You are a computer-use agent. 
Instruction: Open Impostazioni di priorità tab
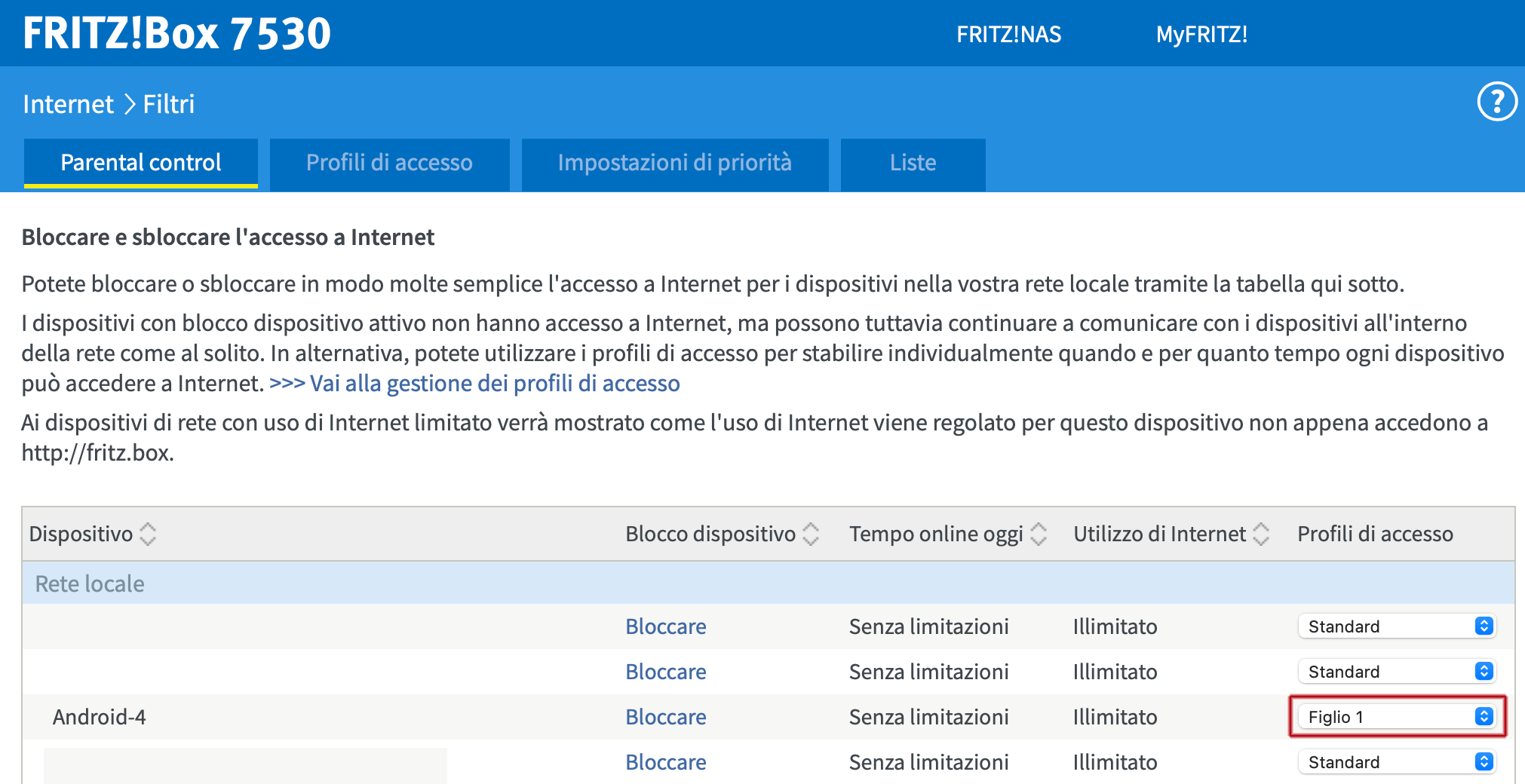pos(675,163)
